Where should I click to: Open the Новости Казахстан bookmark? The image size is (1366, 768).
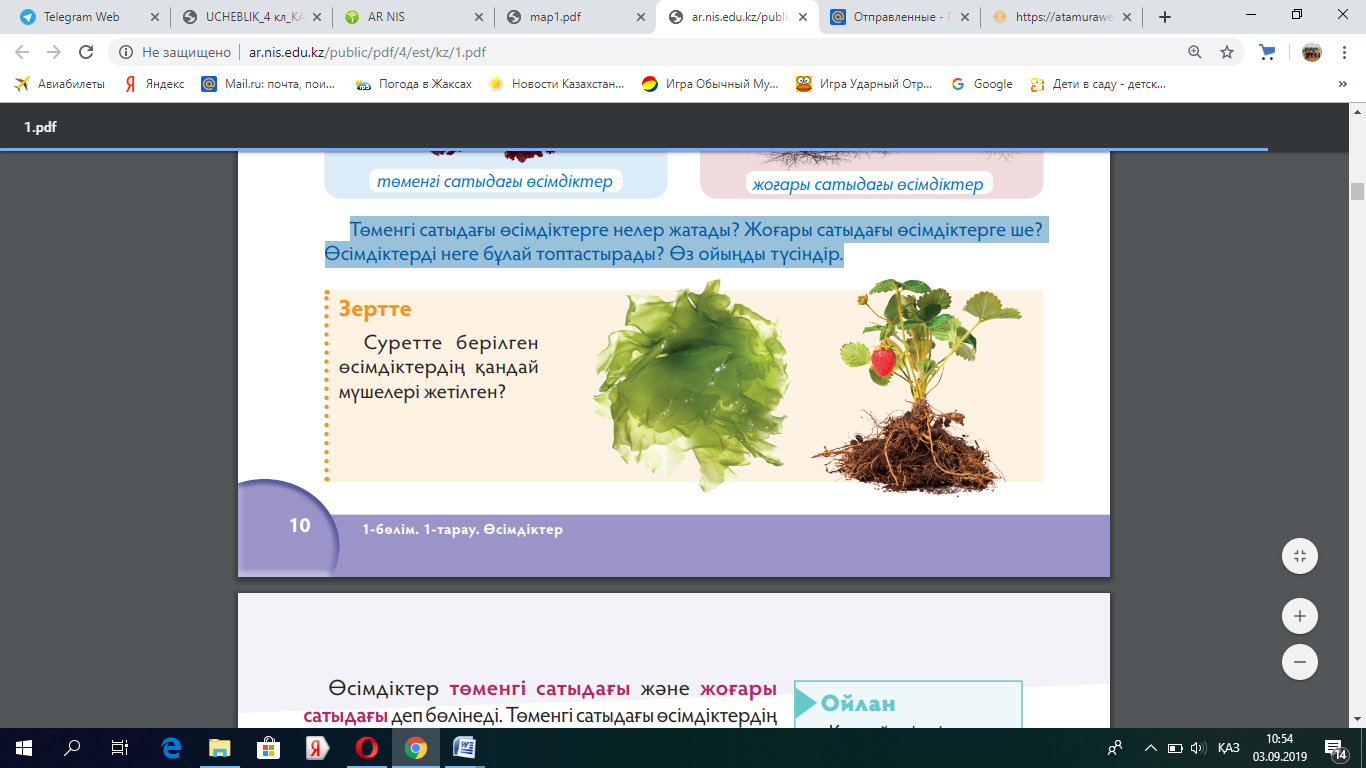(556, 85)
